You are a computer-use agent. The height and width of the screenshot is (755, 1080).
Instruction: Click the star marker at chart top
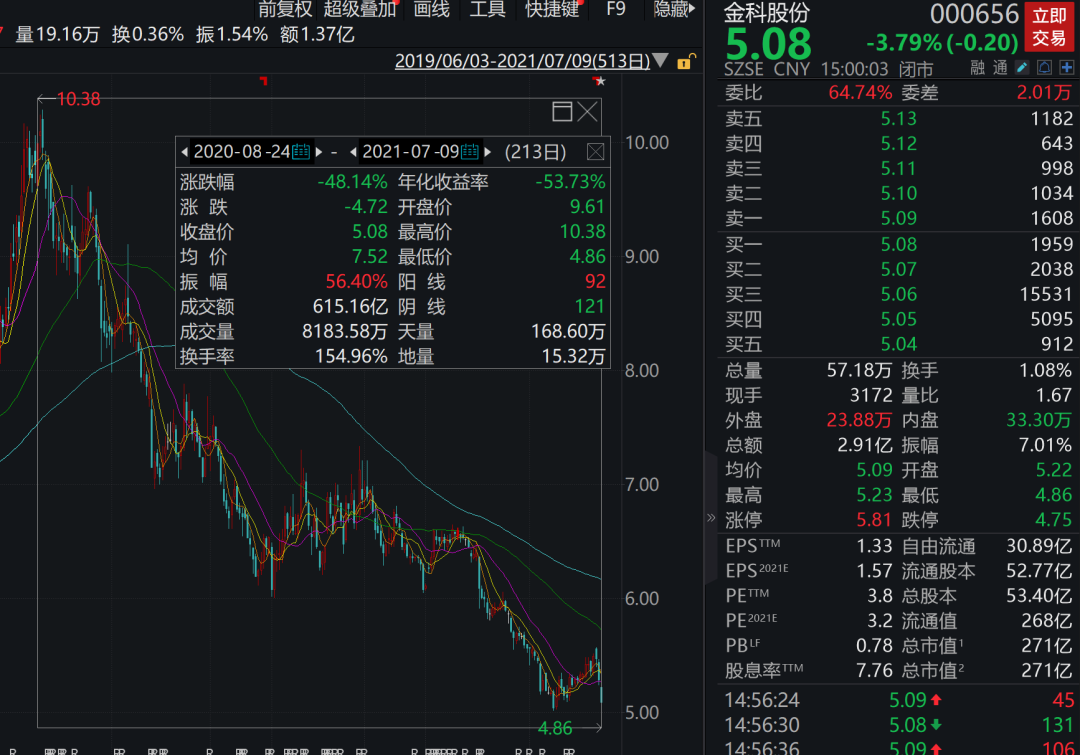tap(599, 80)
